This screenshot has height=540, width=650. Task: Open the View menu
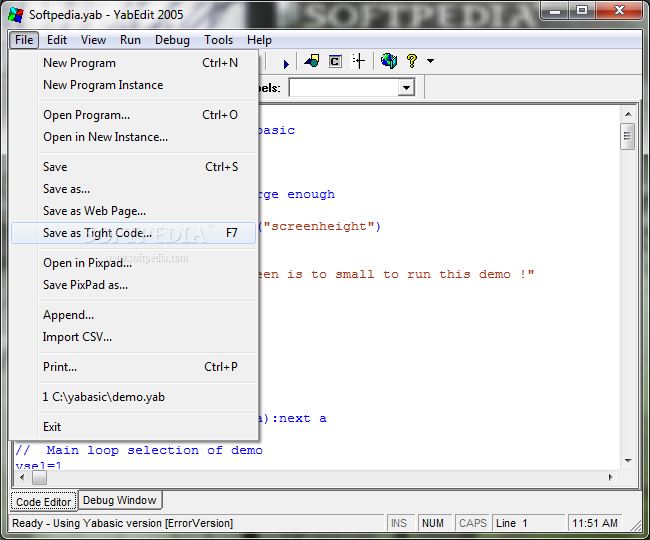point(93,40)
